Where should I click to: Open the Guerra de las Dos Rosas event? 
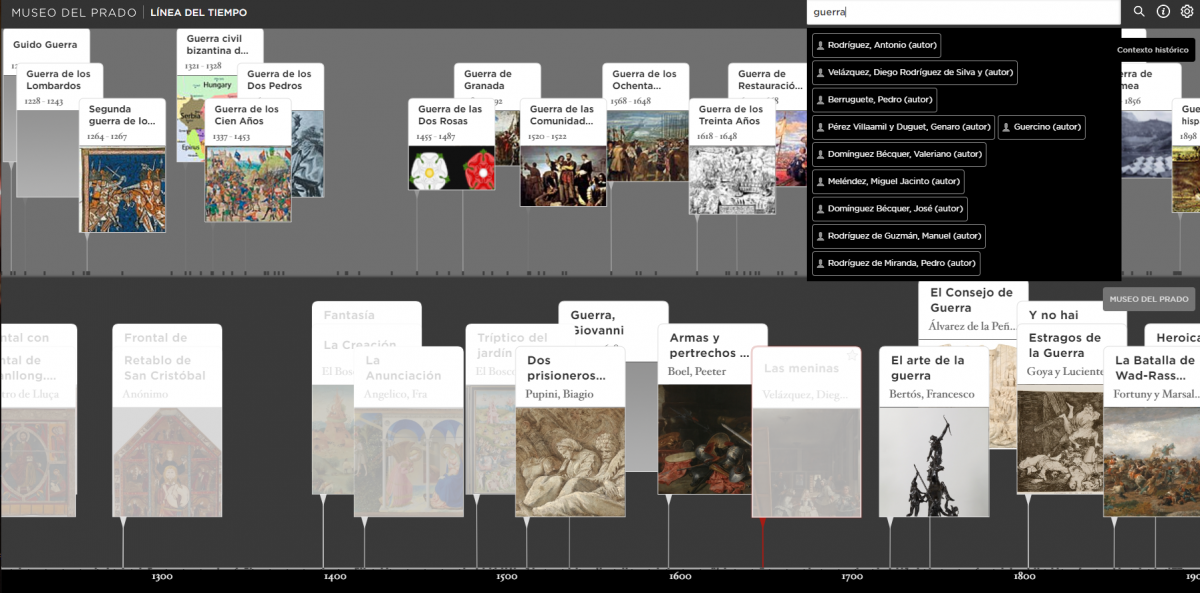(451, 144)
